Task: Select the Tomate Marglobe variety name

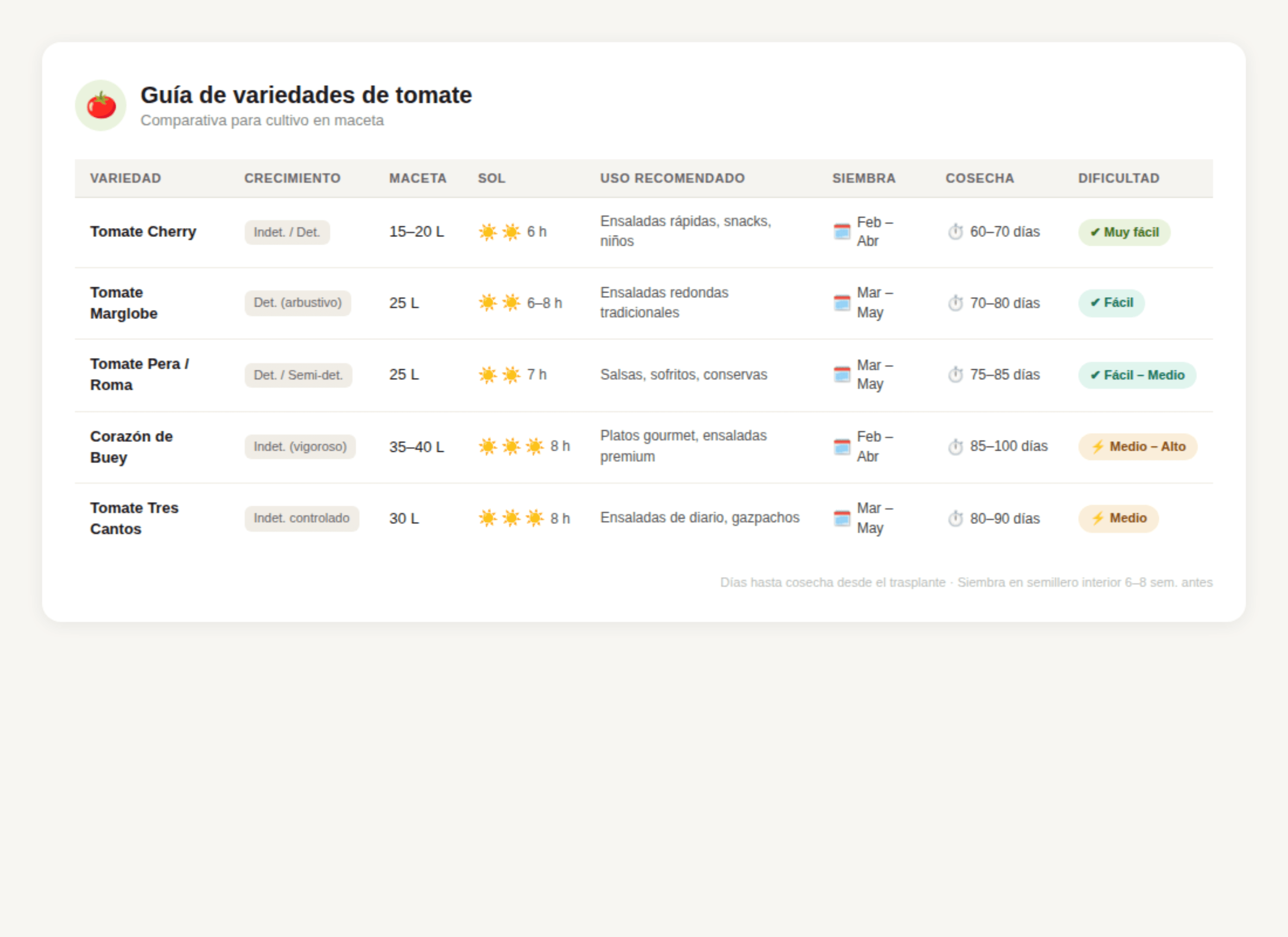Action: coord(124,303)
